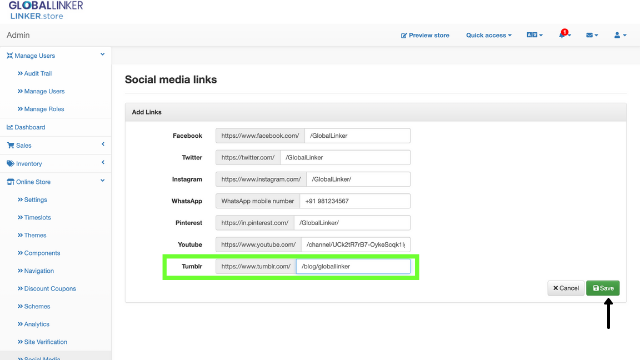The width and height of the screenshot is (640, 360).
Task: Collapse the Manage Users section chevron
Action: click(x=102, y=54)
